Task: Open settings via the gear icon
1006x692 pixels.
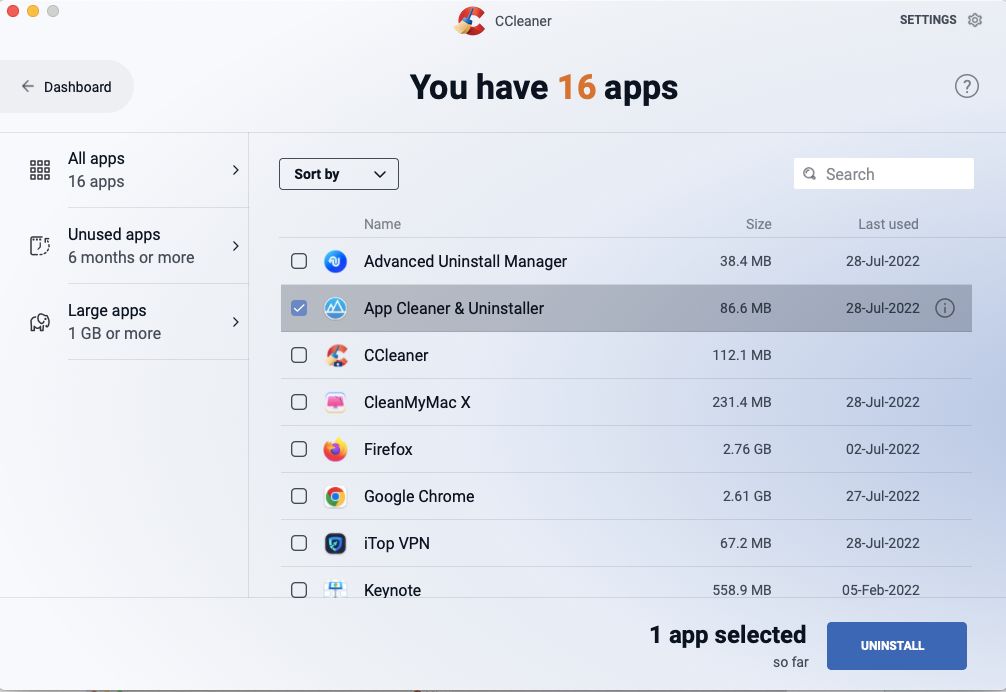Action: 975,20
